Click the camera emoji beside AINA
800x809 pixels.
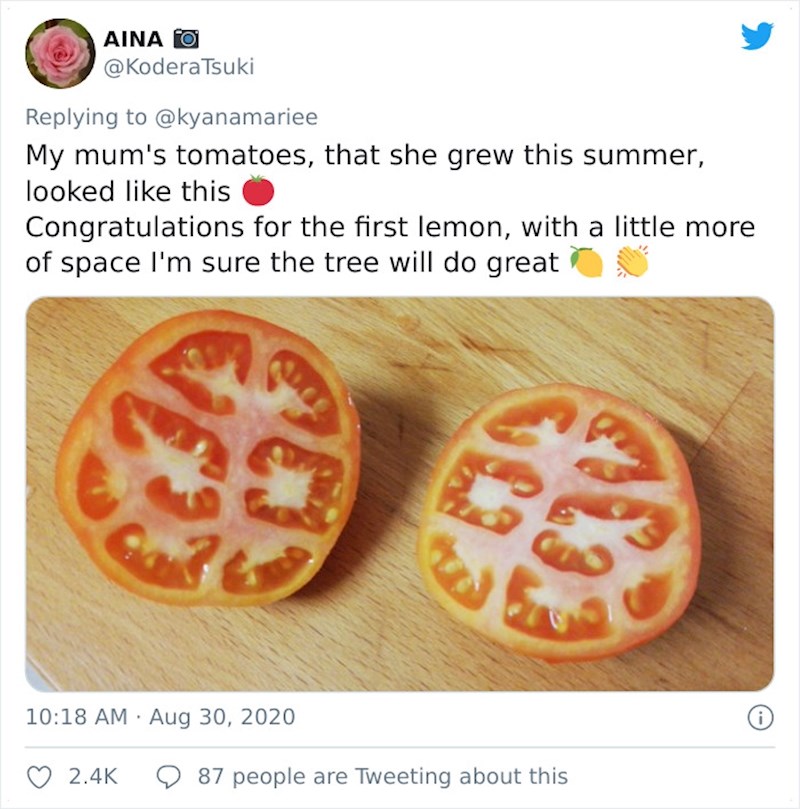coord(186,39)
